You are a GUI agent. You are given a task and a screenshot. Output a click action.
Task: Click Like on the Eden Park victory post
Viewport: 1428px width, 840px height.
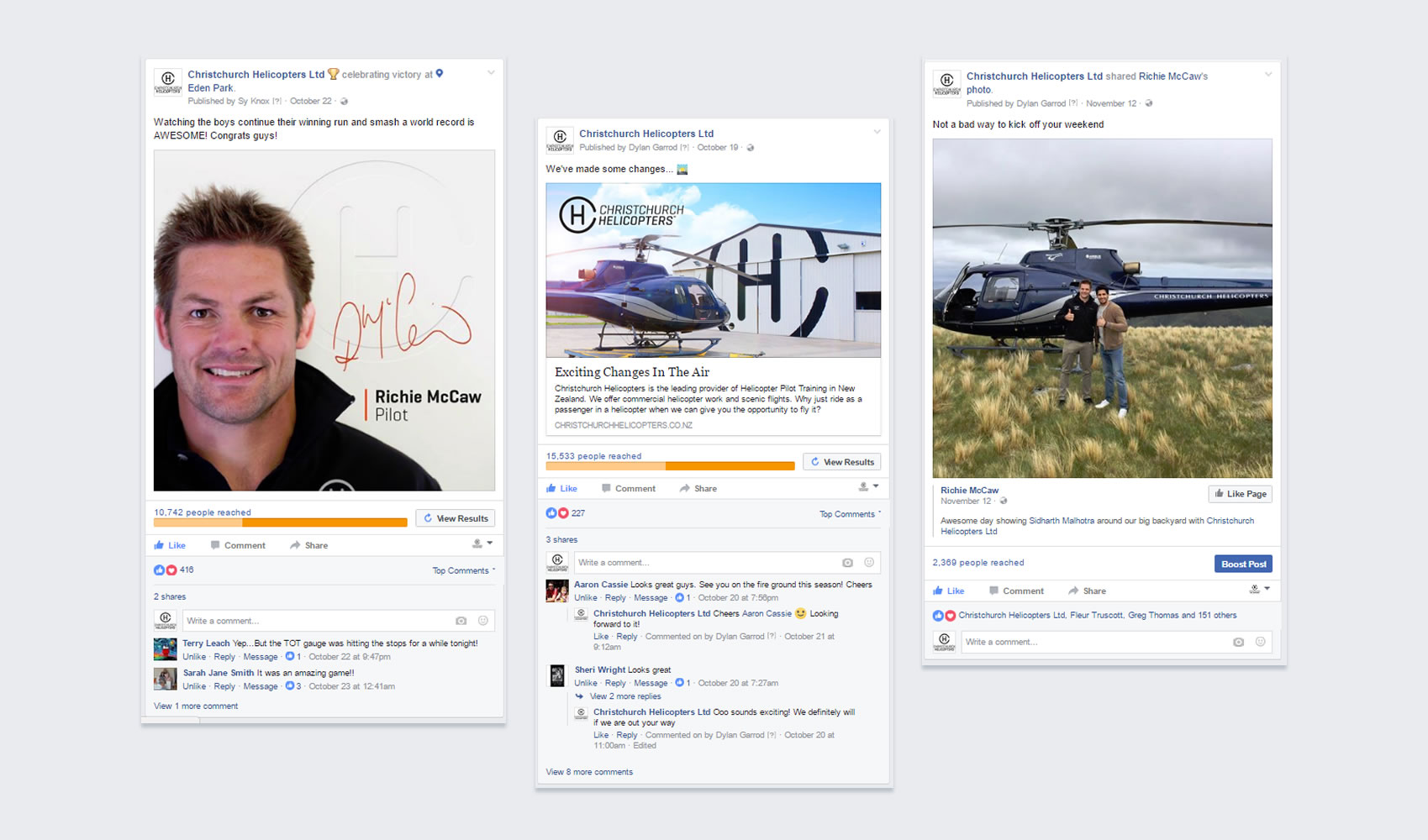click(170, 545)
